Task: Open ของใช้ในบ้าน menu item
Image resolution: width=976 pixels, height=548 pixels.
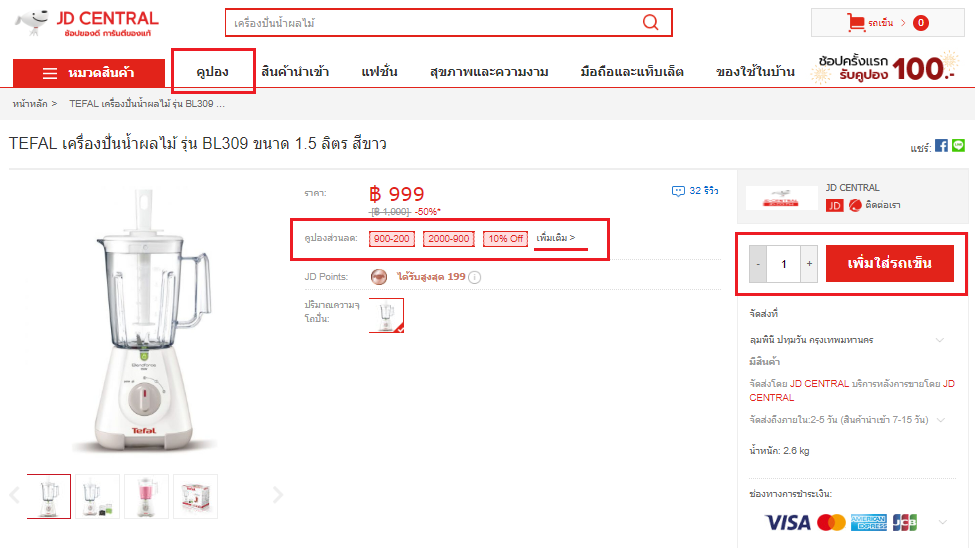Action: coord(756,72)
